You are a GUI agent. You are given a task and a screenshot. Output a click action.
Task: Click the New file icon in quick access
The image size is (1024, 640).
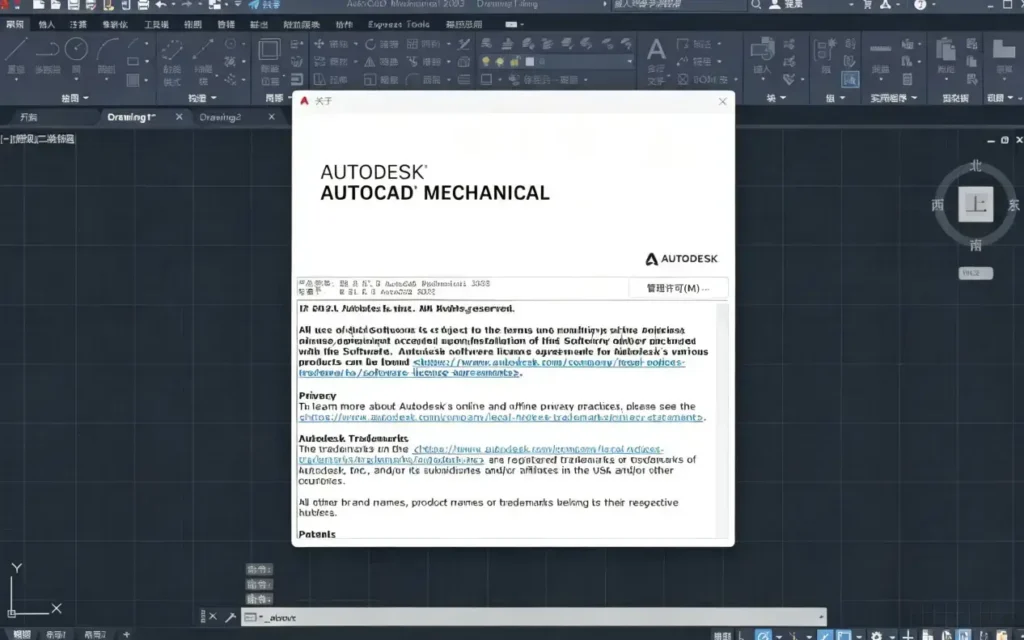[39, 5]
